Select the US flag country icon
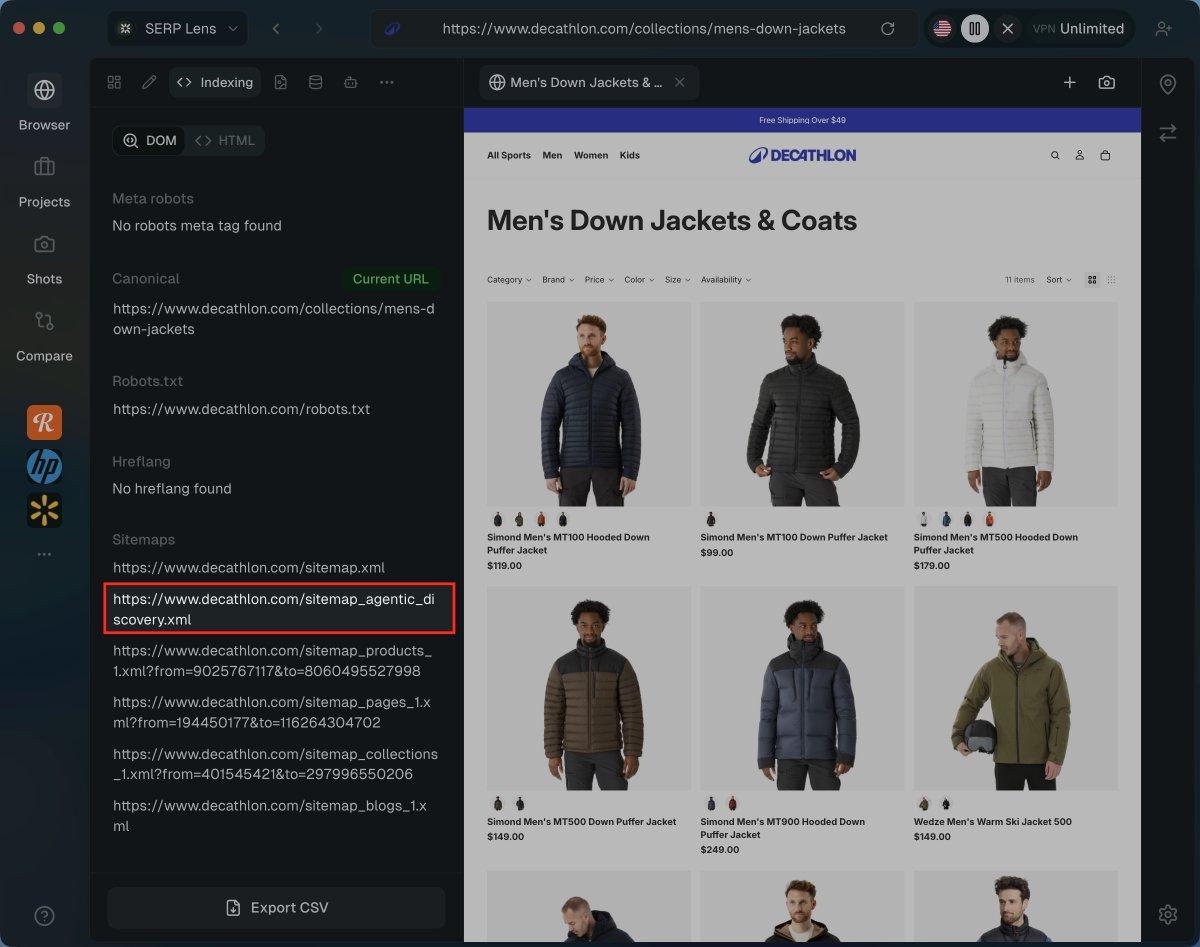This screenshot has width=1200, height=947. coord(942,29)
